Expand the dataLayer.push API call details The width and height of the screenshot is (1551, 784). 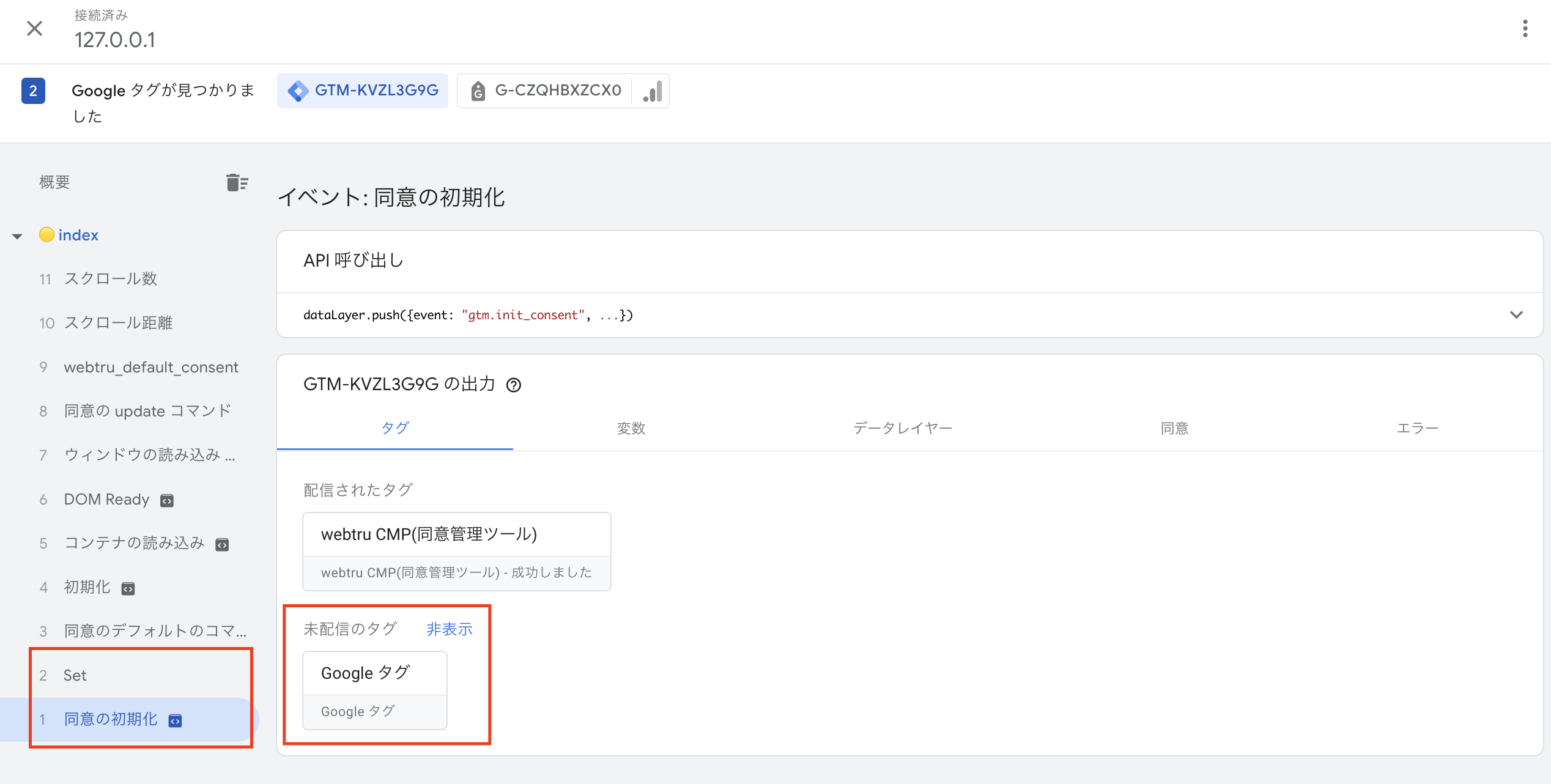point(1517,314)
